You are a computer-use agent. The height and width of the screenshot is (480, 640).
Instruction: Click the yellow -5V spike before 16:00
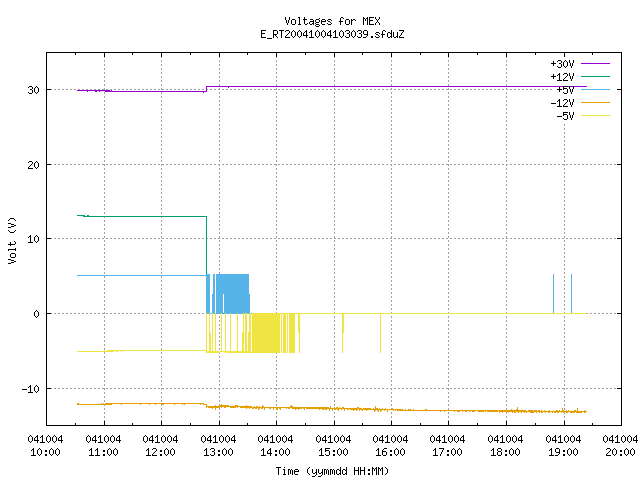click(x=380, y=333)
